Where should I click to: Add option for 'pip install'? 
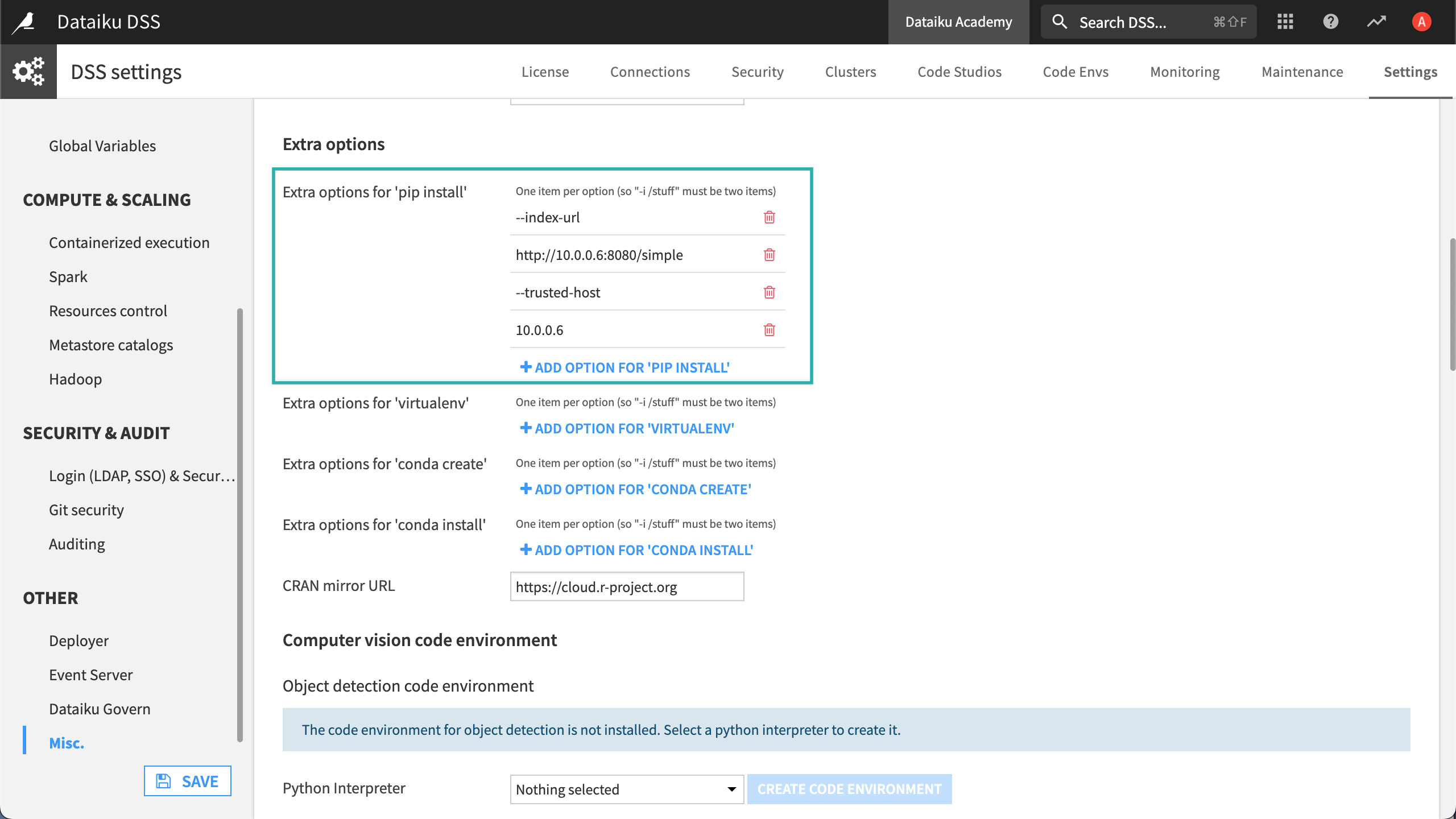625,367
